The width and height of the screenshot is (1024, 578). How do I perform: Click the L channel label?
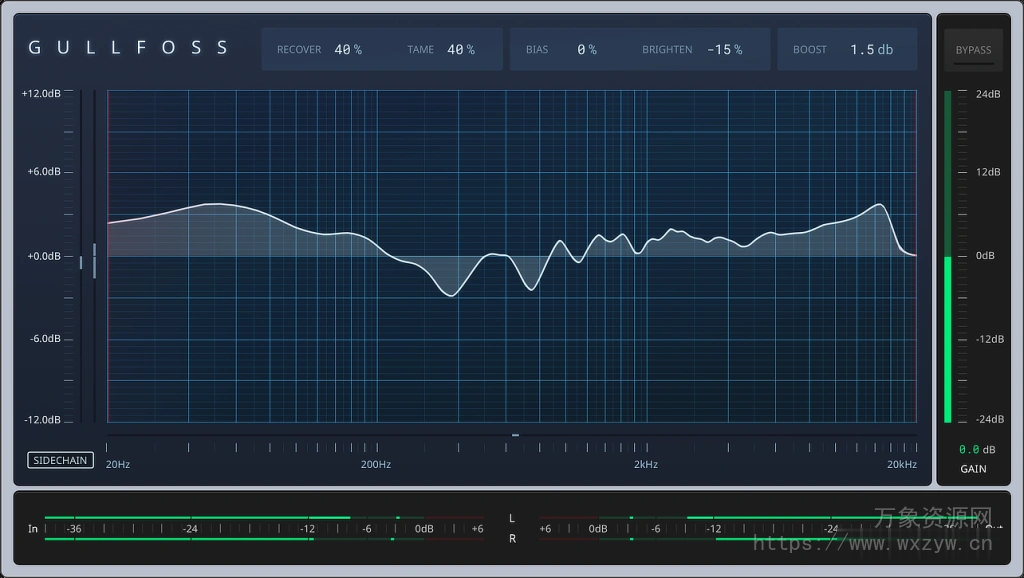click(511, 519)
